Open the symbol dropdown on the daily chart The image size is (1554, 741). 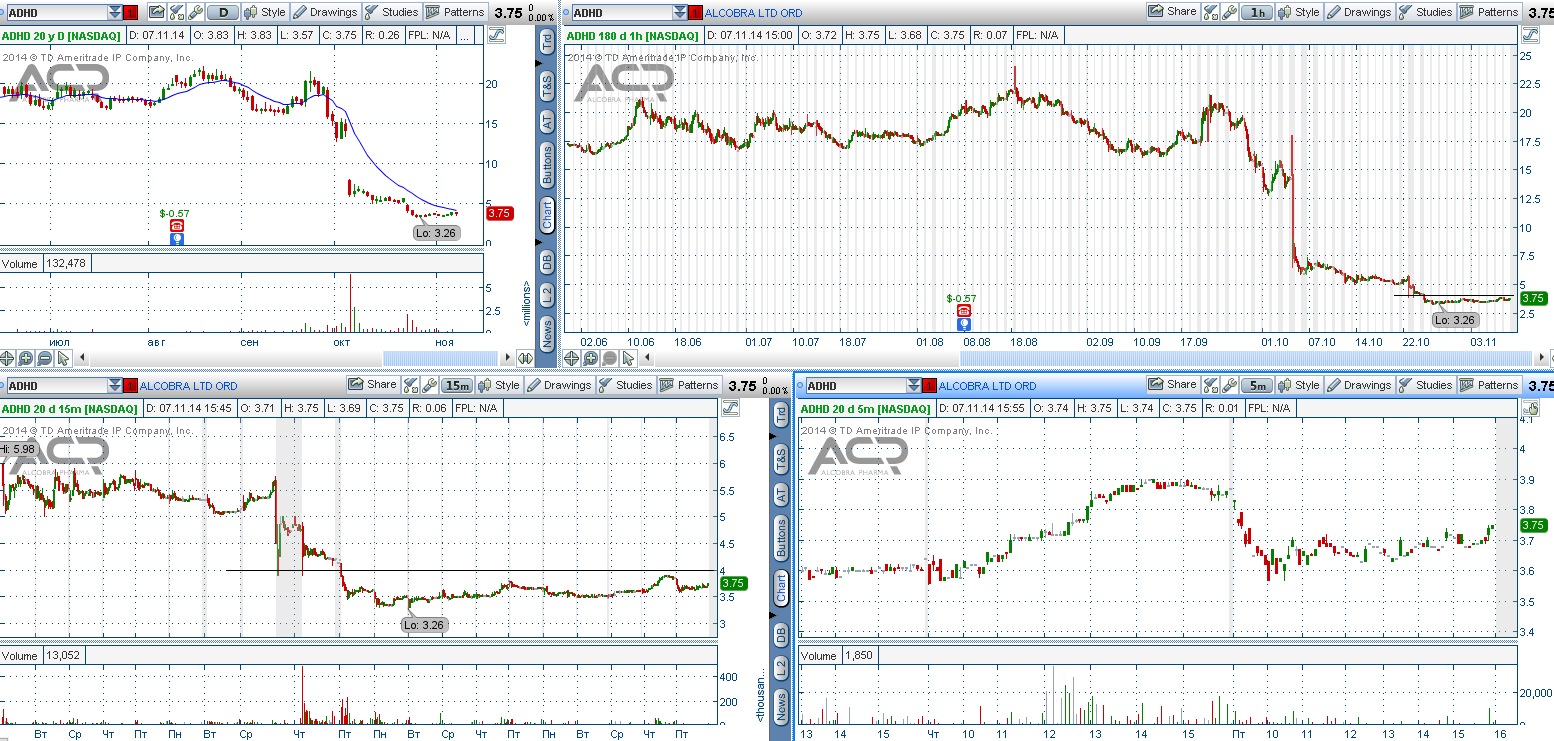pyautogui.click(x=115, y=13)
